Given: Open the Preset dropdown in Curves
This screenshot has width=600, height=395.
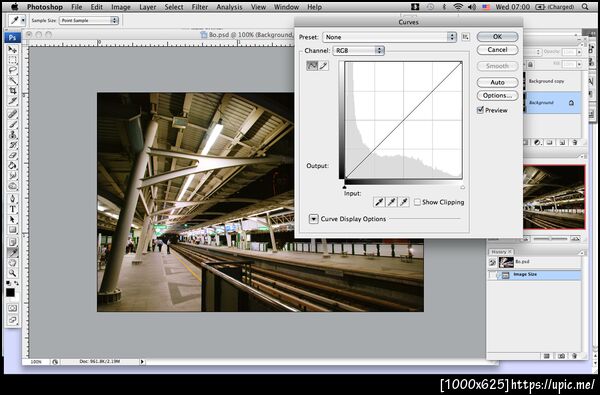Looking at the screenshot, I should pyautogui.click(x=390, y=37).
